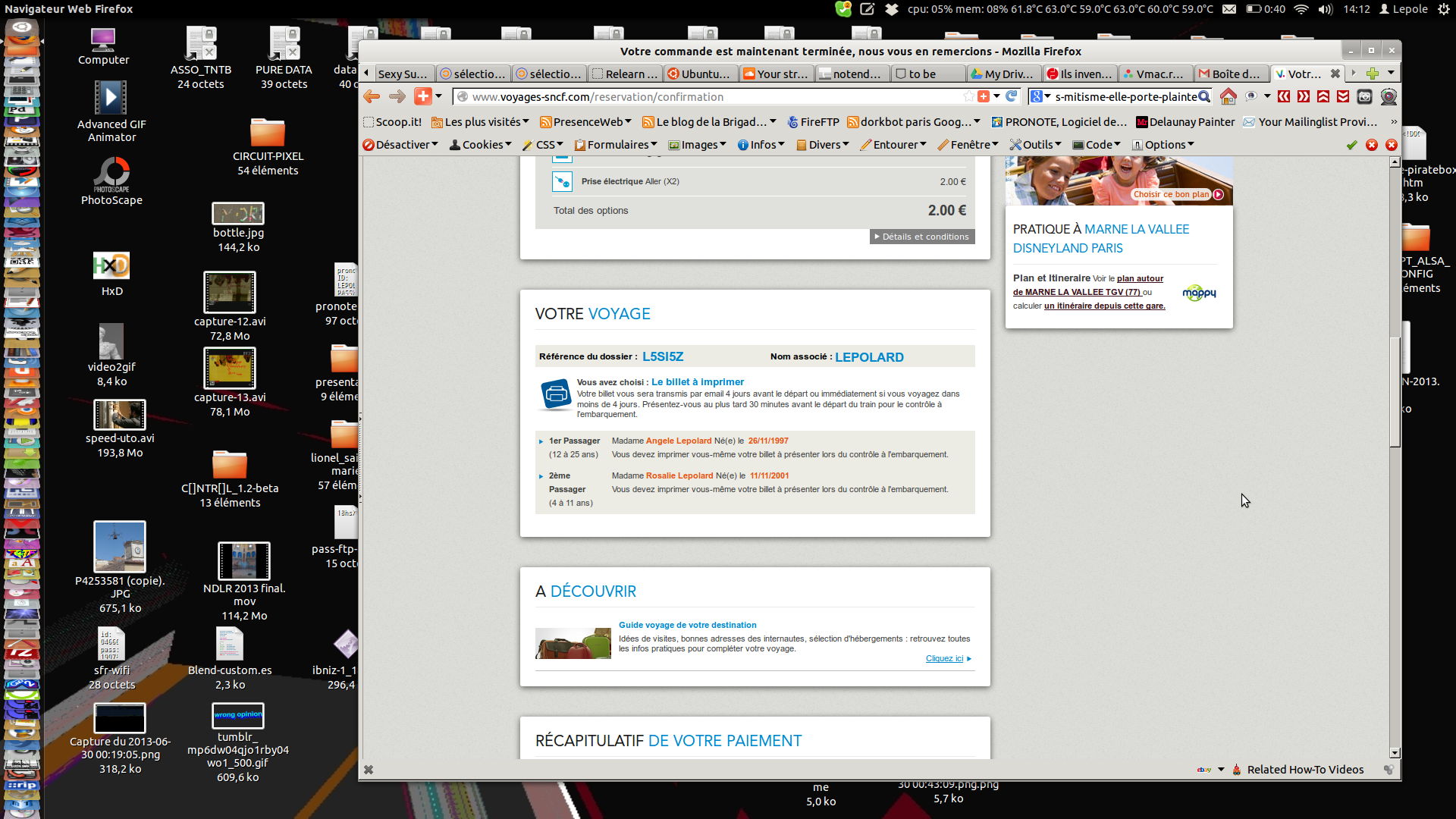1456x819 pixels.
Task: Expand the Cookies dropdown in developer toolbar
Action: tap(481, 145)
